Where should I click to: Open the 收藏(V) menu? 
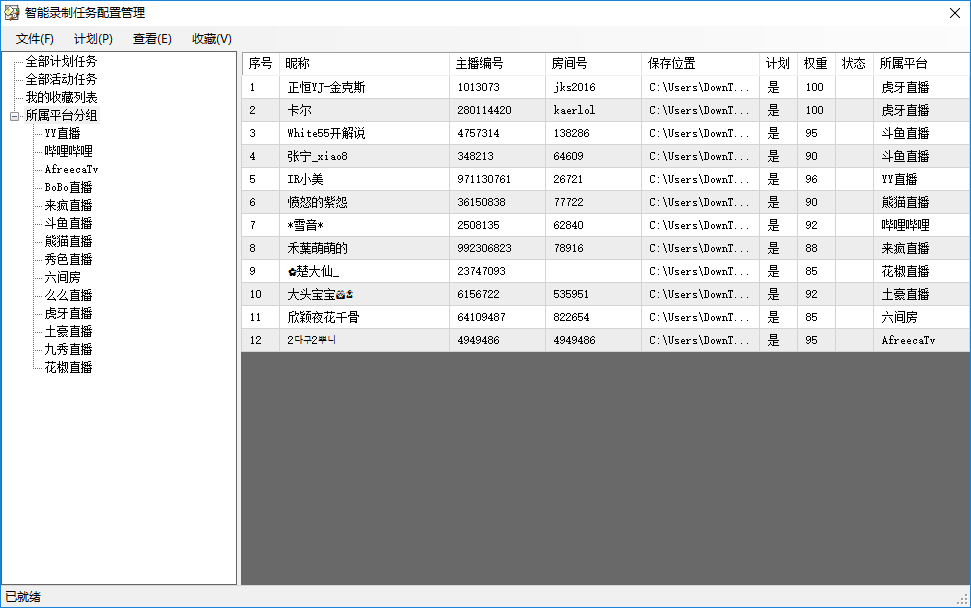(x=211, y=39)
